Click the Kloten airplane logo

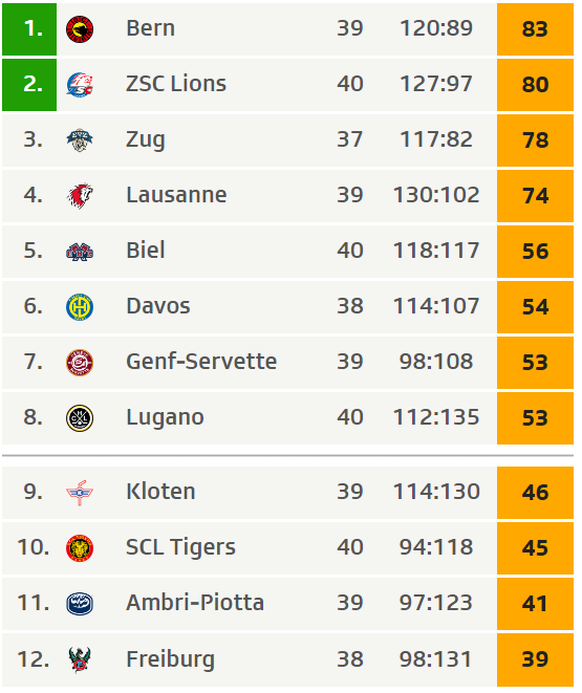80,492
